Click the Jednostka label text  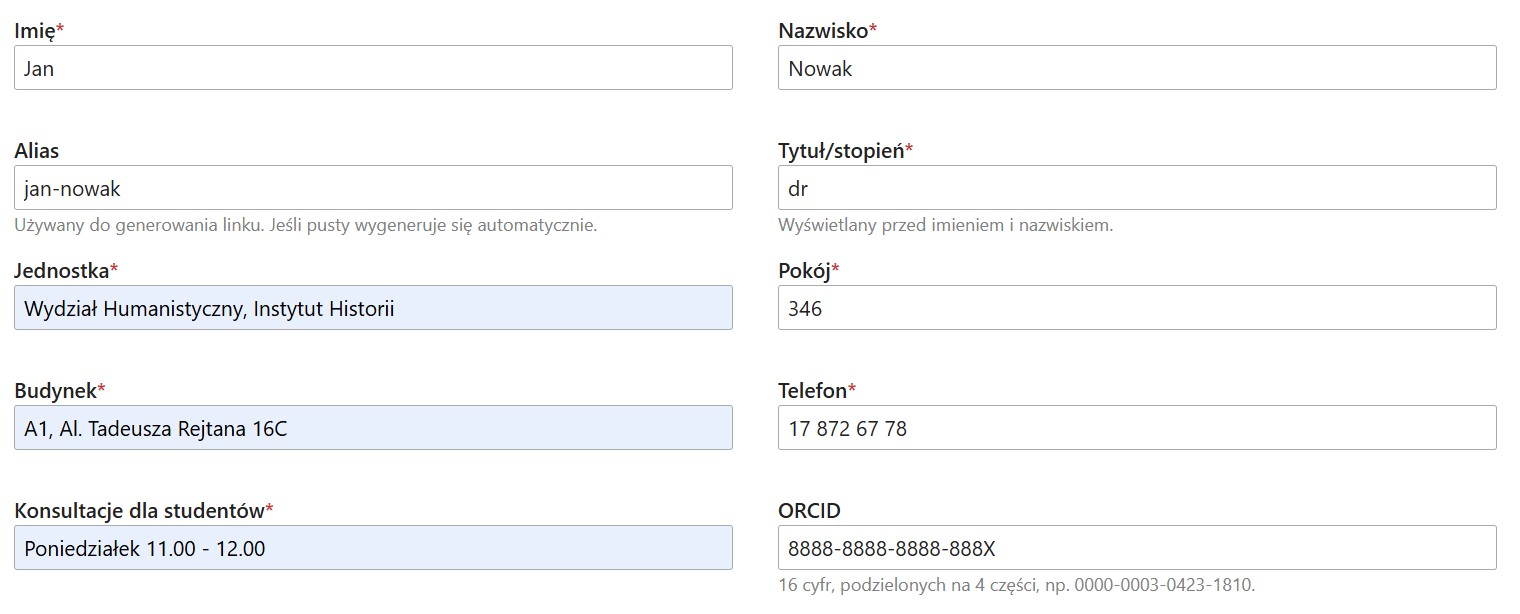(62, 271)
